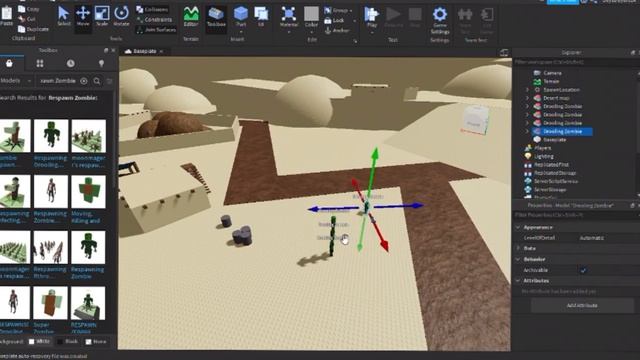Open the Respawning Zombie model link
The width and height of the screenshot is (640, 360).
coord(87,273)
